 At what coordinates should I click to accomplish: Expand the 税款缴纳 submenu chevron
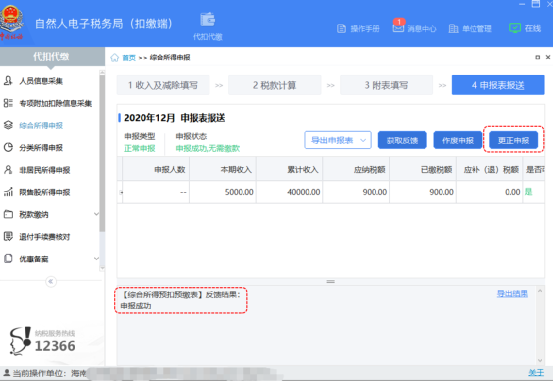click(x=96, y=214)
